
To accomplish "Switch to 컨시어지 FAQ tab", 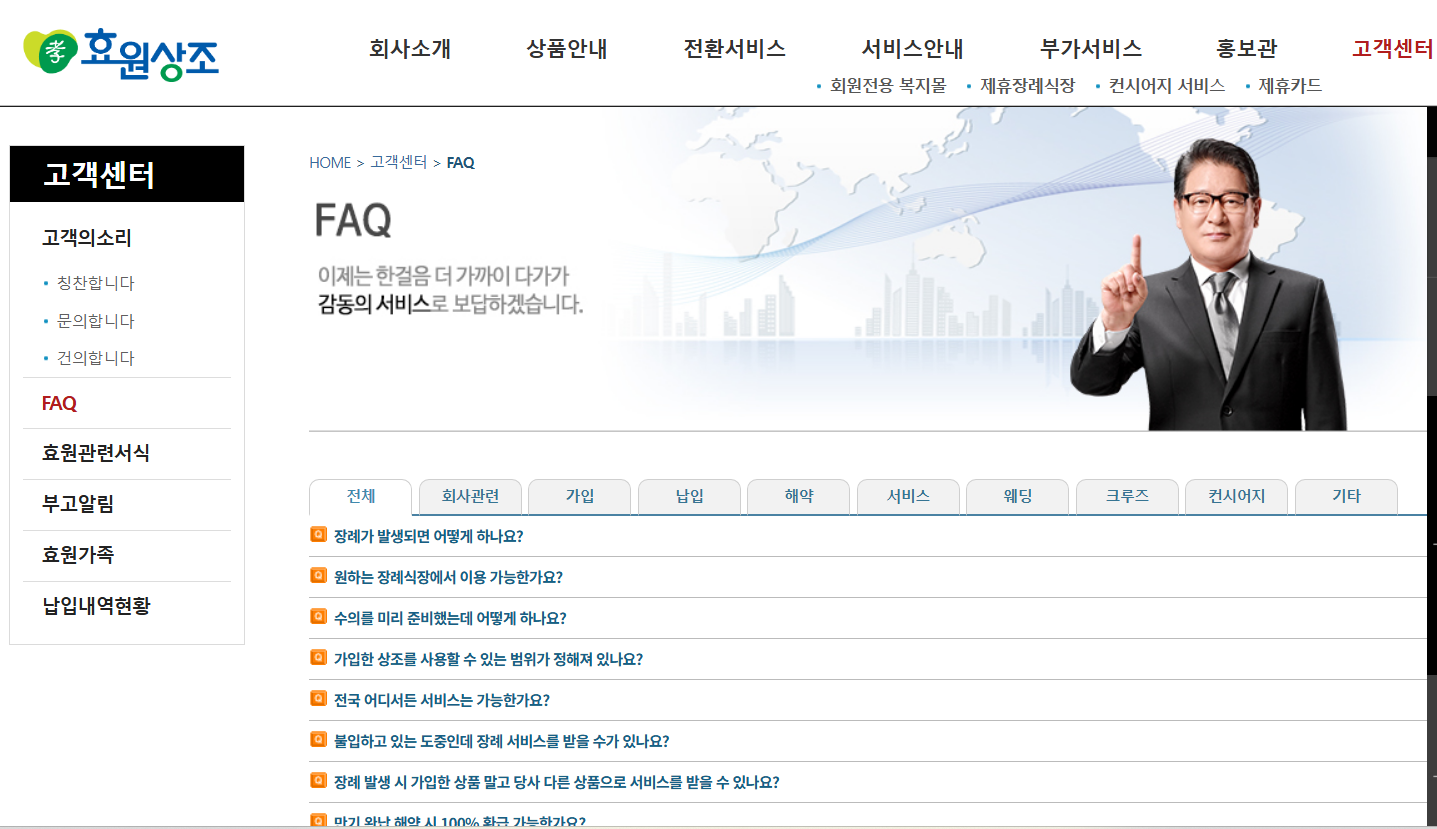I will click(1236, 497).
